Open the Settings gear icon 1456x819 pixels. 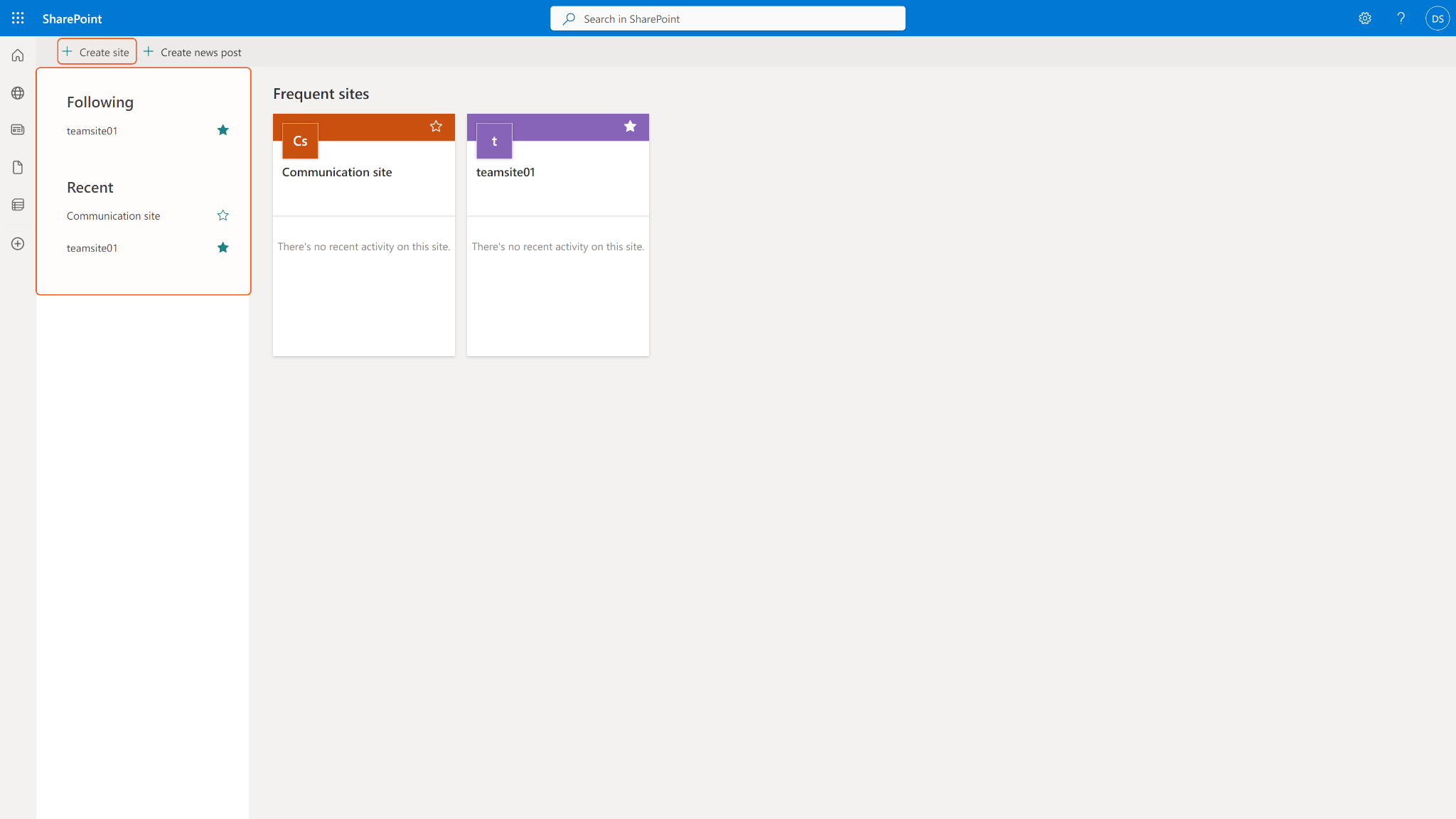pyautogui.click(x=1364, y=18)
